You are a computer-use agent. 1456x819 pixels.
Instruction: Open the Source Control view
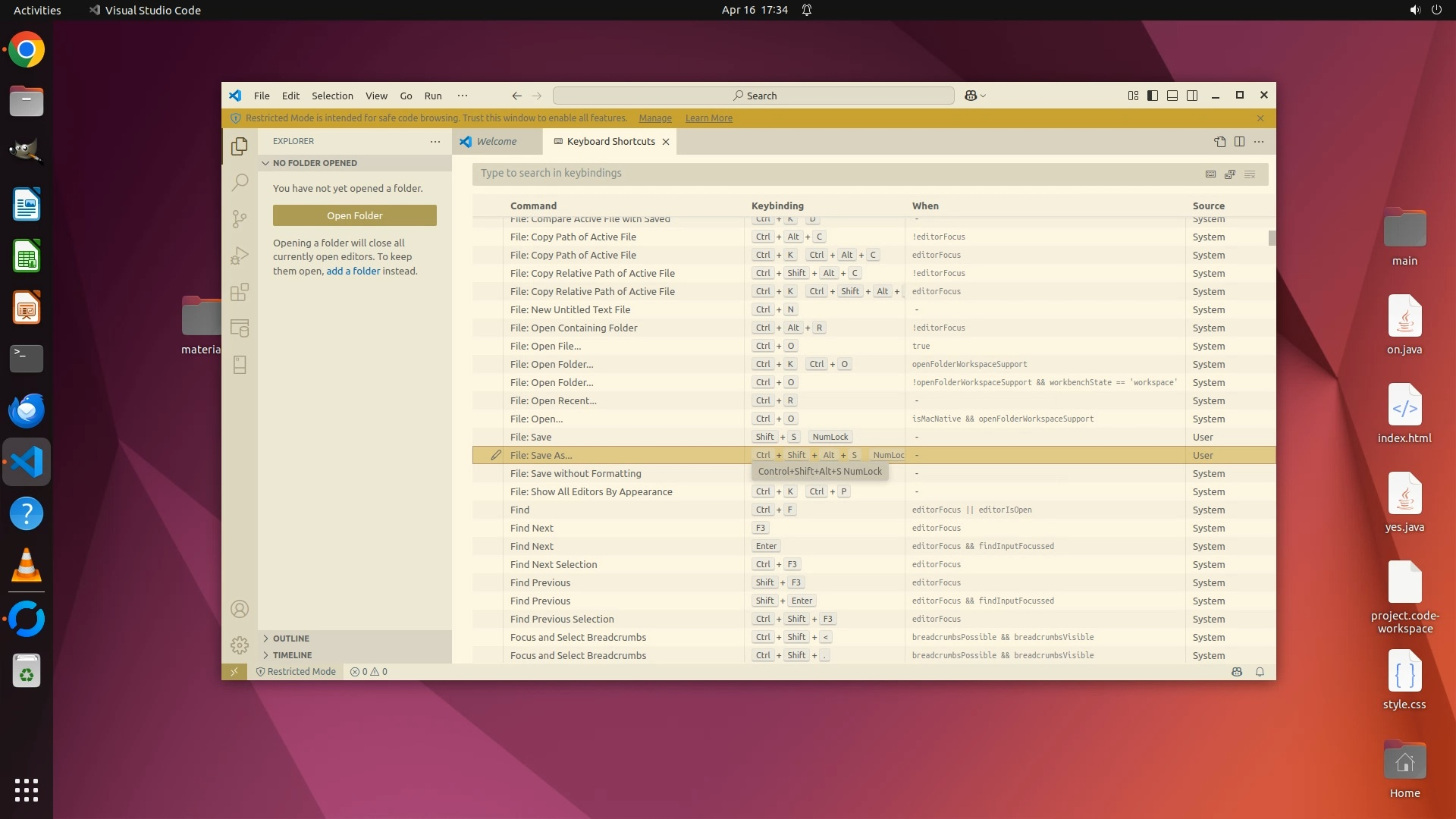tap(240, 218)
